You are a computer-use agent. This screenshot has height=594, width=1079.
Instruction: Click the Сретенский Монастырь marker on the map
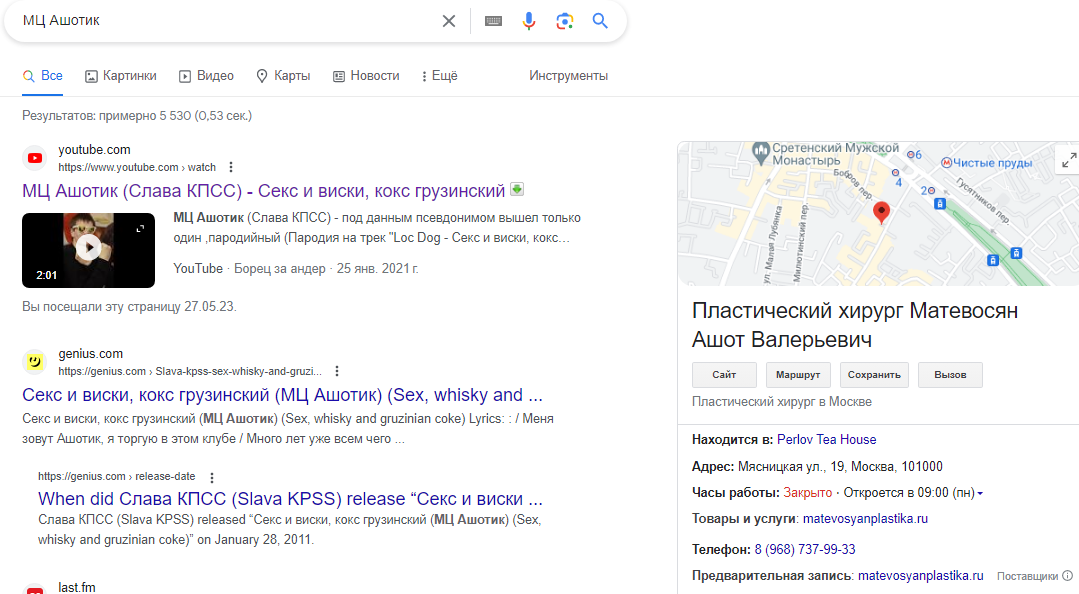(760, 151)
